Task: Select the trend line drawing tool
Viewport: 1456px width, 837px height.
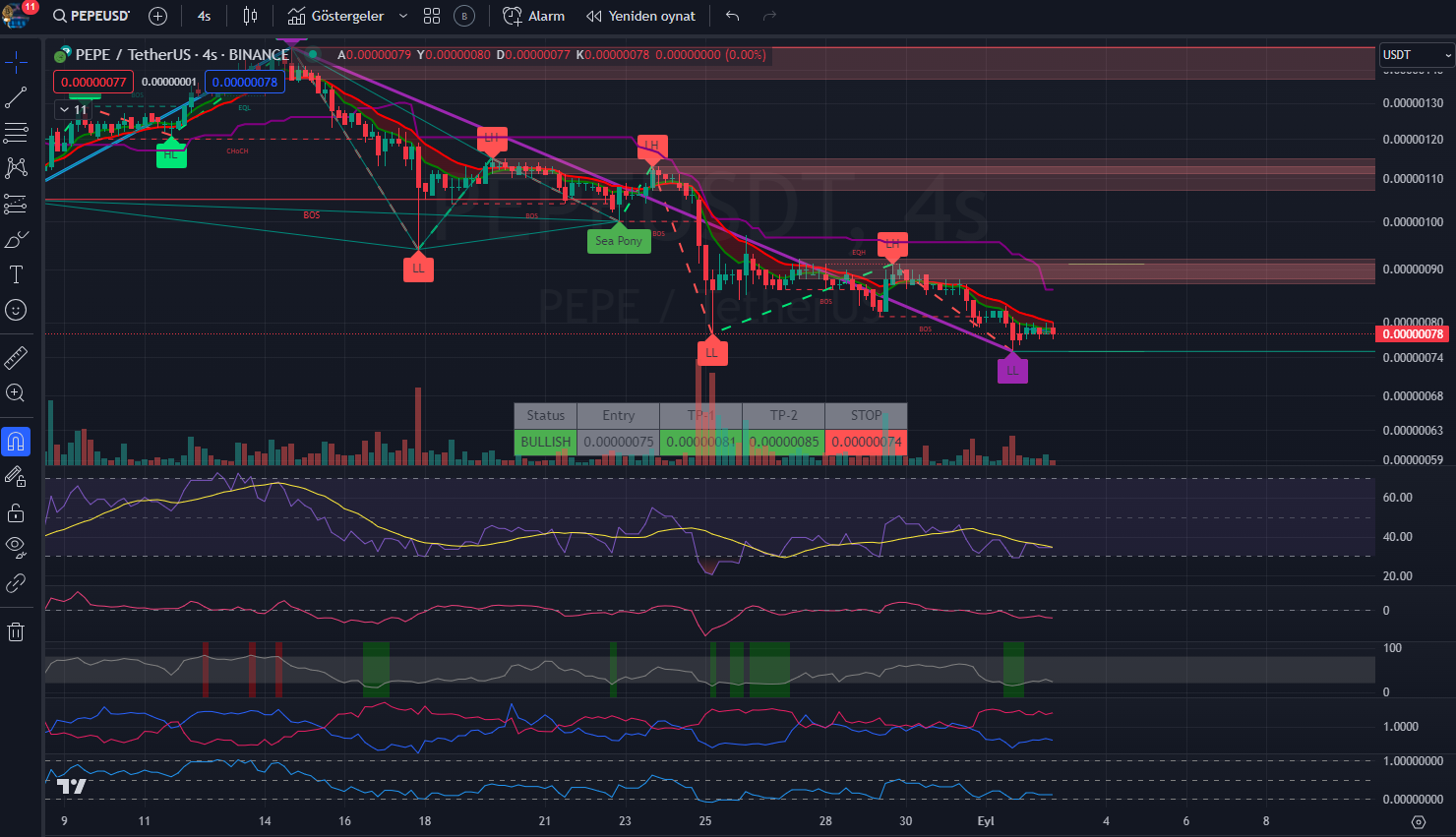Action: click(x=16, y=98)
